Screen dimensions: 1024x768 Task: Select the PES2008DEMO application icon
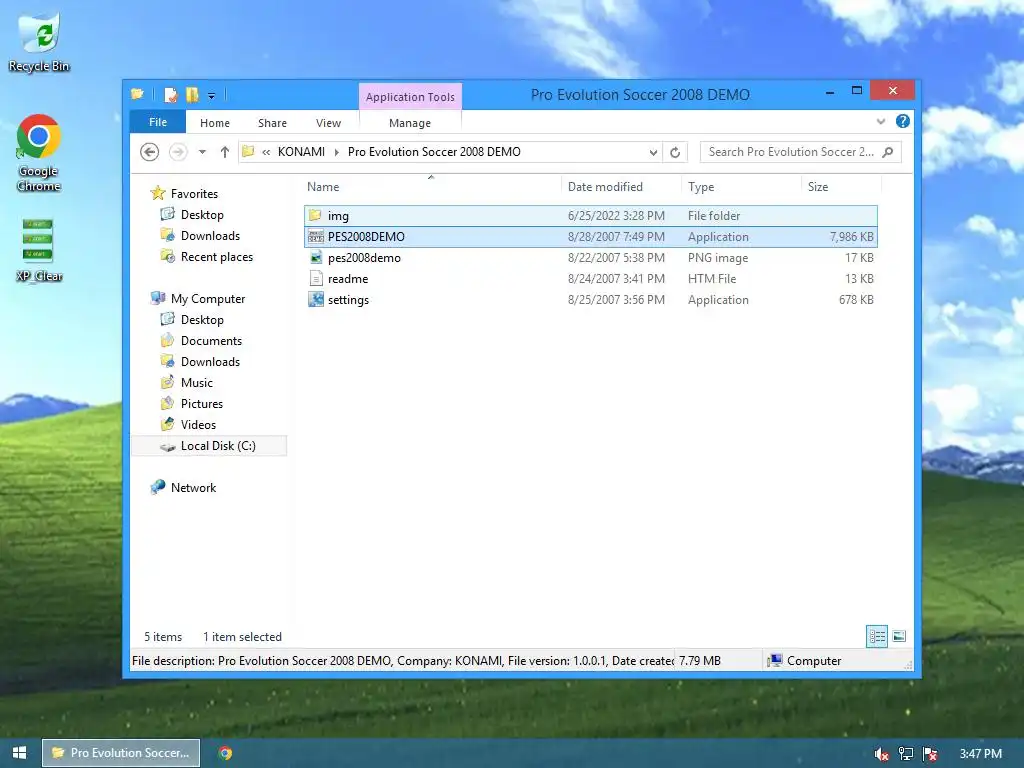click(x=315, y=236)
